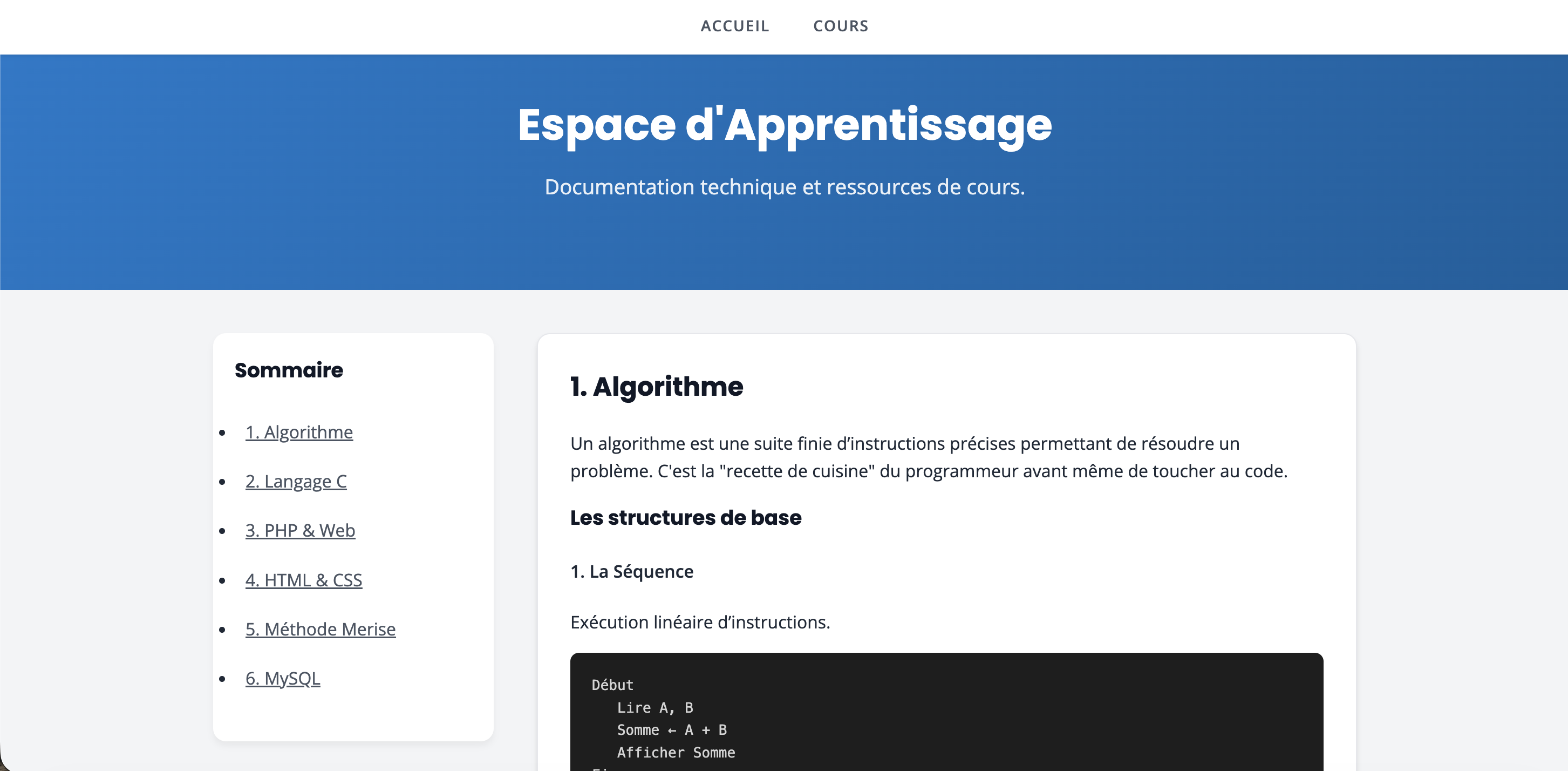Image resolution: width=1568 pixels, height=771 pixels.
Task: Click the subtitle "Documentation technique et ressources de cours"
Action: point(785,187)
